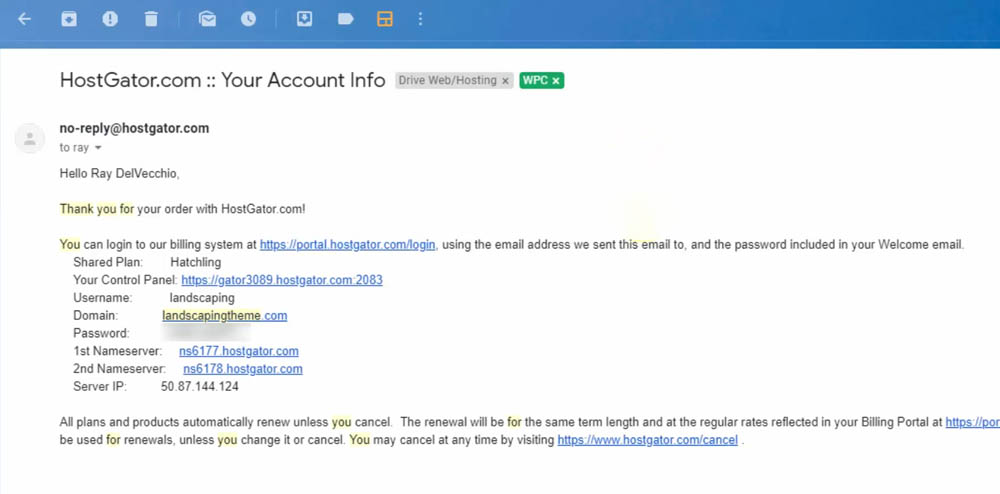Snooze the email with clock icon

coord(248,19)
